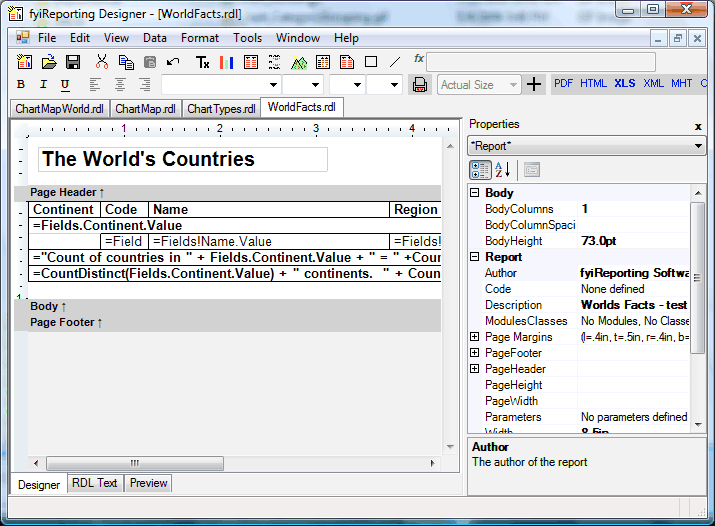Click the fx expression input field

click(x=541, y=62)
